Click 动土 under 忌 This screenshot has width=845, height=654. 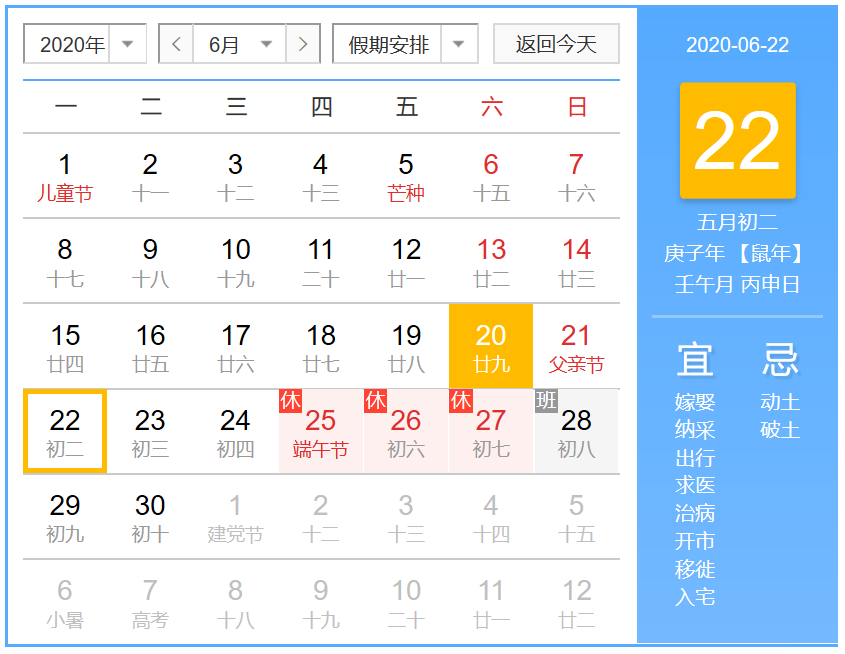point(780,402)
